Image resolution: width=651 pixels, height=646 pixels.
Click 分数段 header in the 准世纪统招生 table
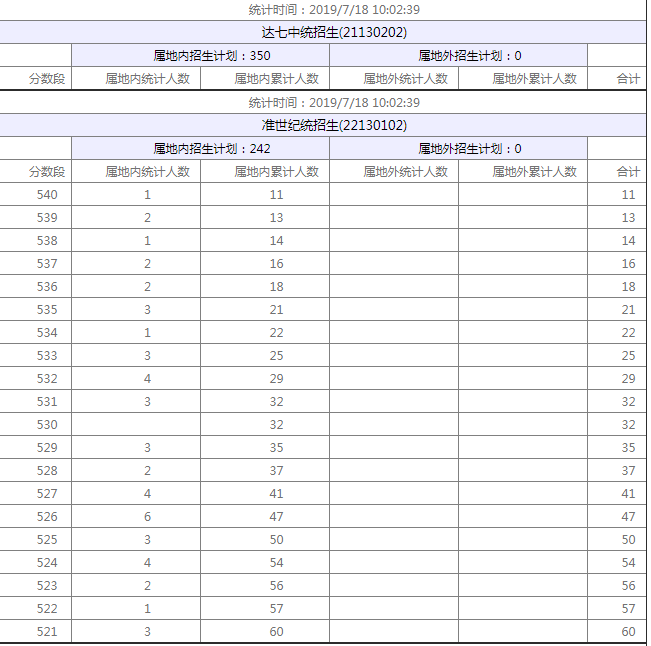pos(46,171)
